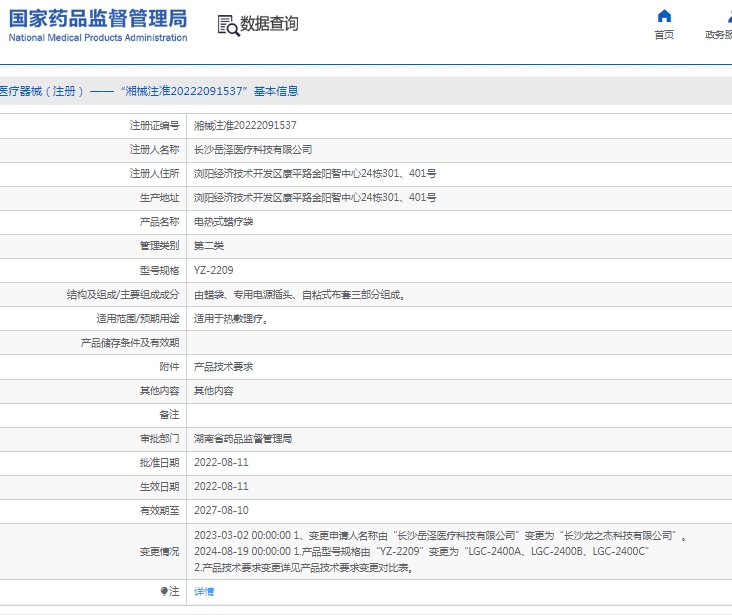Open the 首页 home icon
The height and width of the screenshot is (615, 732).
coord(664,16)
